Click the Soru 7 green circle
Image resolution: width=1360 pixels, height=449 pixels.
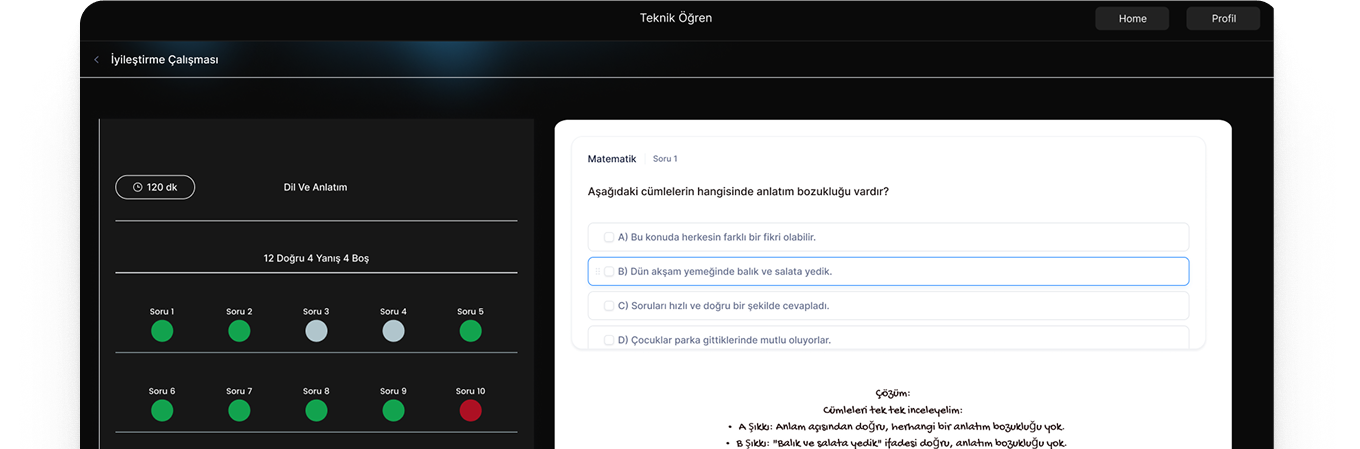coord(239,410)
